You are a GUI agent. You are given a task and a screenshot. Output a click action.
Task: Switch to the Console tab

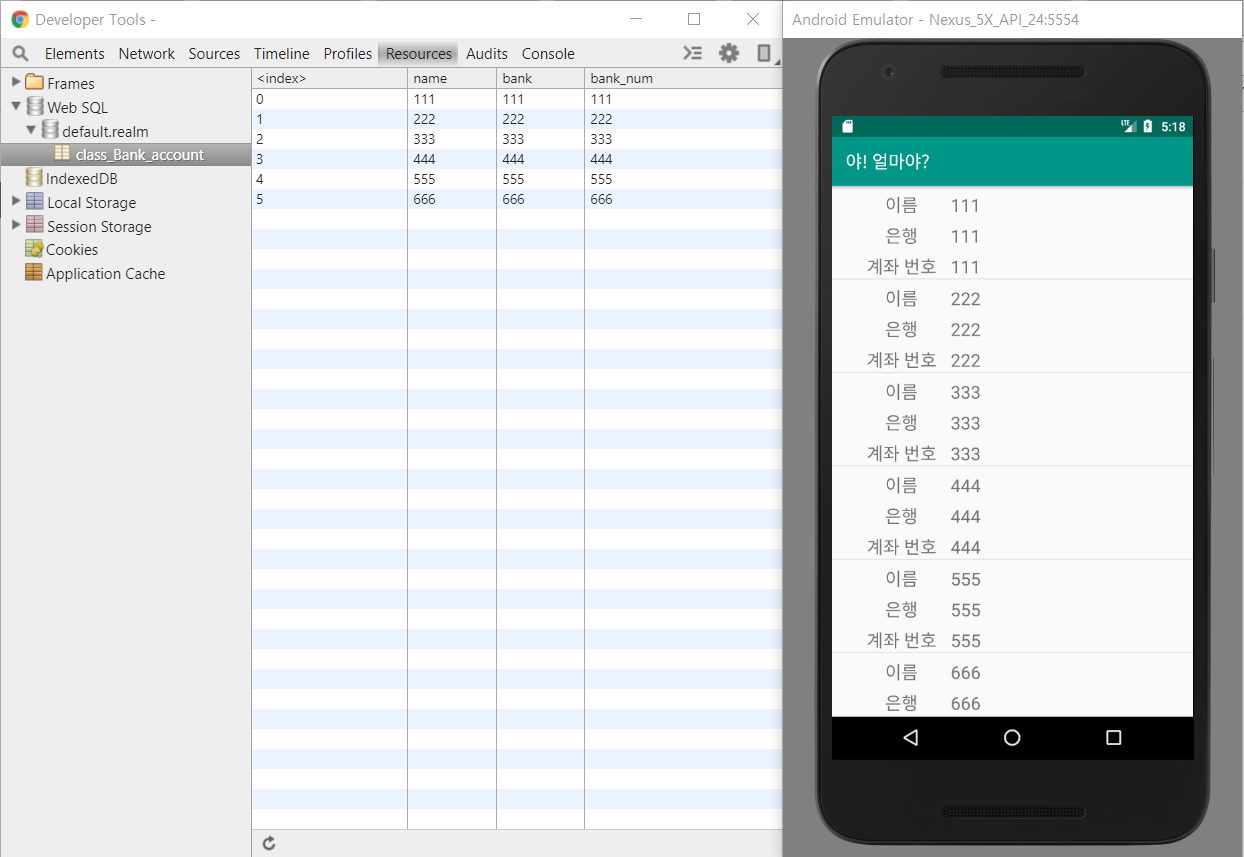pos(547,53)
